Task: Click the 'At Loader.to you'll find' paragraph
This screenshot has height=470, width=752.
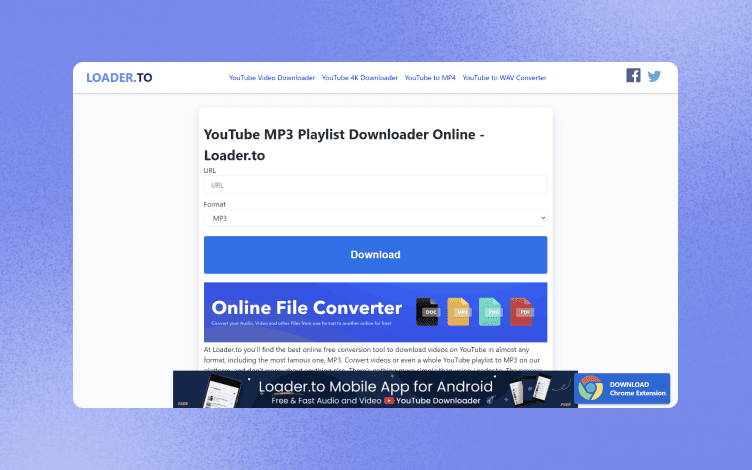Action: [373, 360]
